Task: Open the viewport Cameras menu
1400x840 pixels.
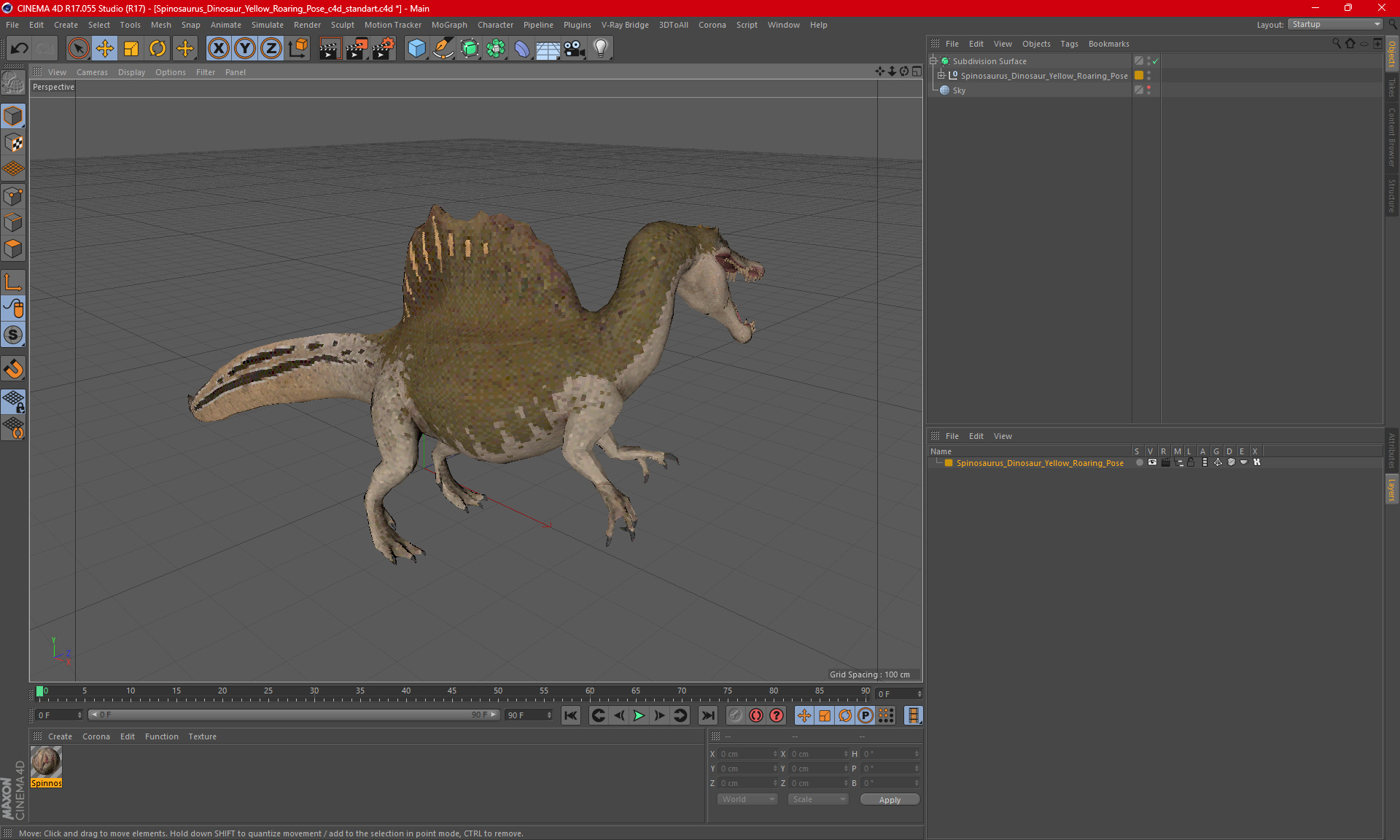Action: 92,72
